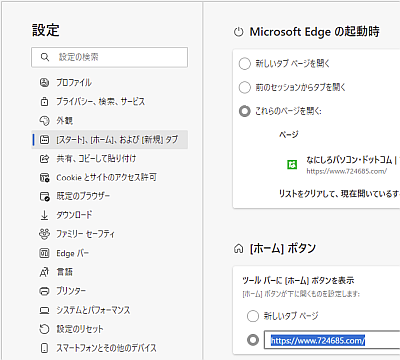Viewport: 400px width, 360px height.
Task: Click the search magnifier icon in settings
Action: 45,57
